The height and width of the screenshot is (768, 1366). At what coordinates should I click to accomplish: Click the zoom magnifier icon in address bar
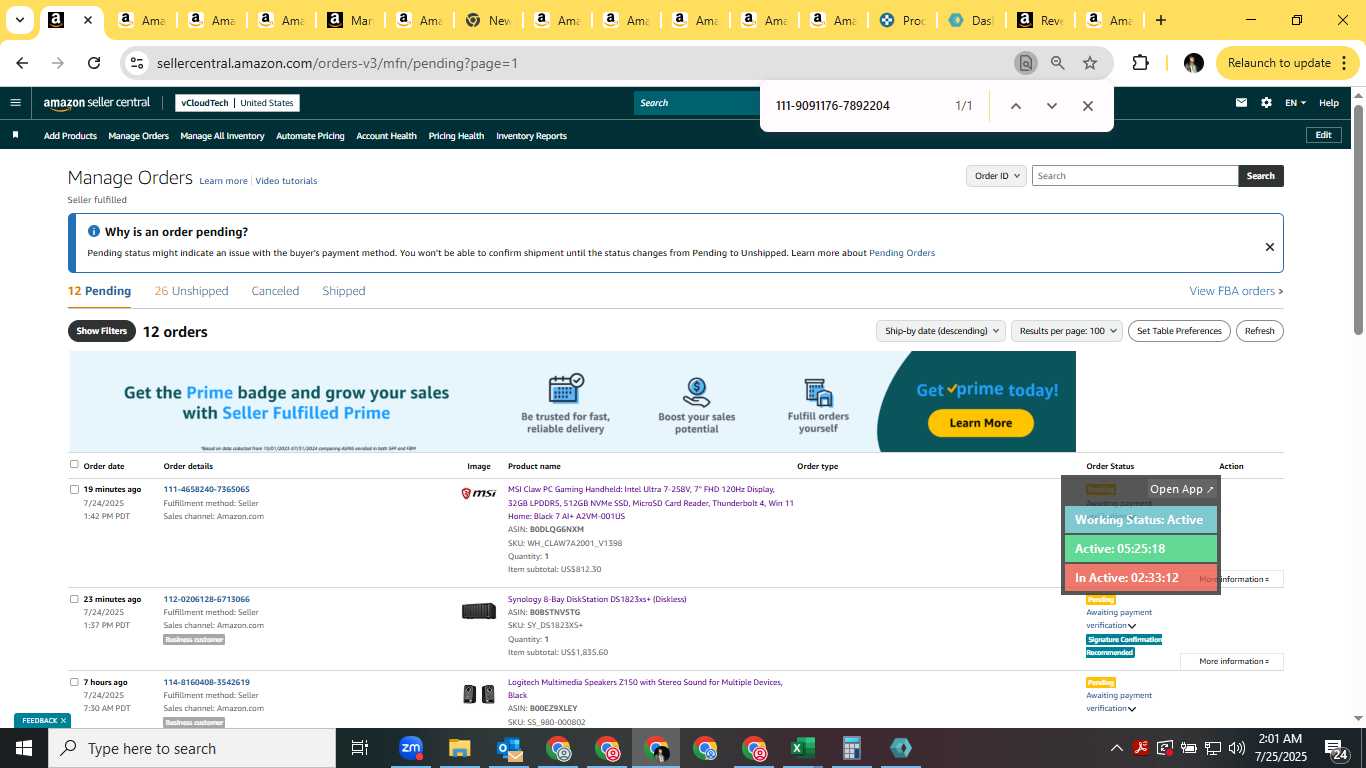[1057, 63]
